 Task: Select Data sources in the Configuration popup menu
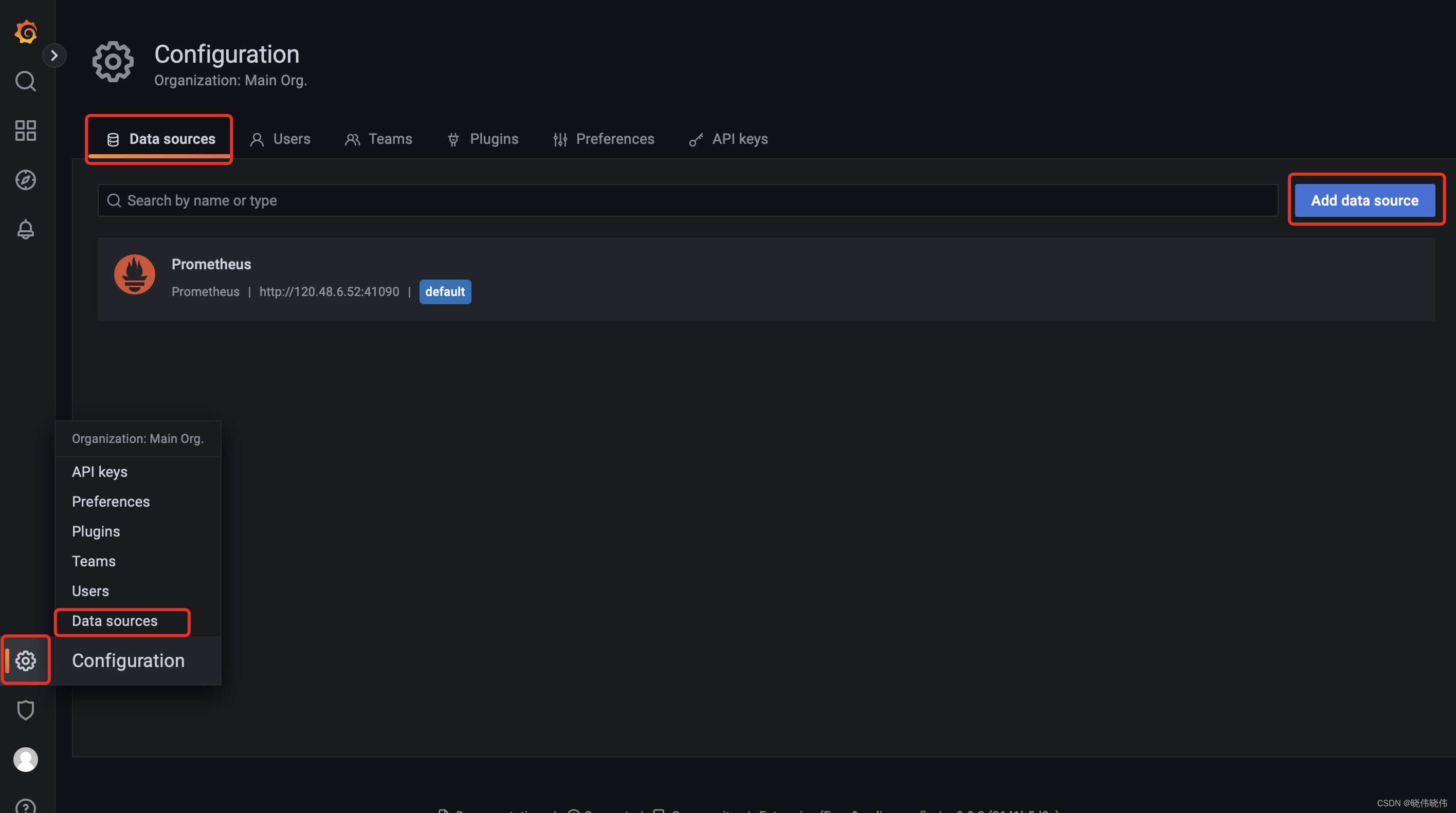point(115,621)
